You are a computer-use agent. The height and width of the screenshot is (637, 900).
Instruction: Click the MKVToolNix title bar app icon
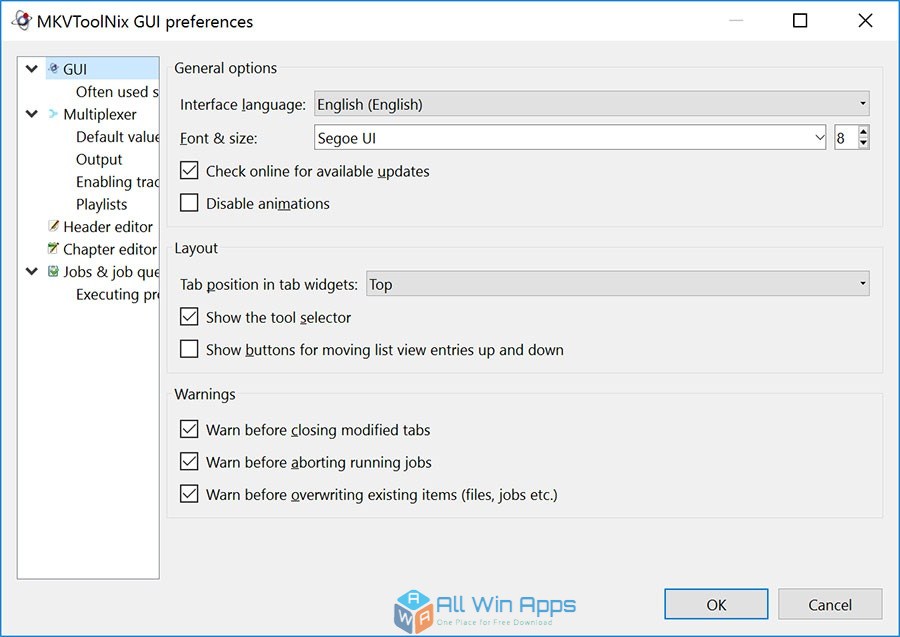22,21
